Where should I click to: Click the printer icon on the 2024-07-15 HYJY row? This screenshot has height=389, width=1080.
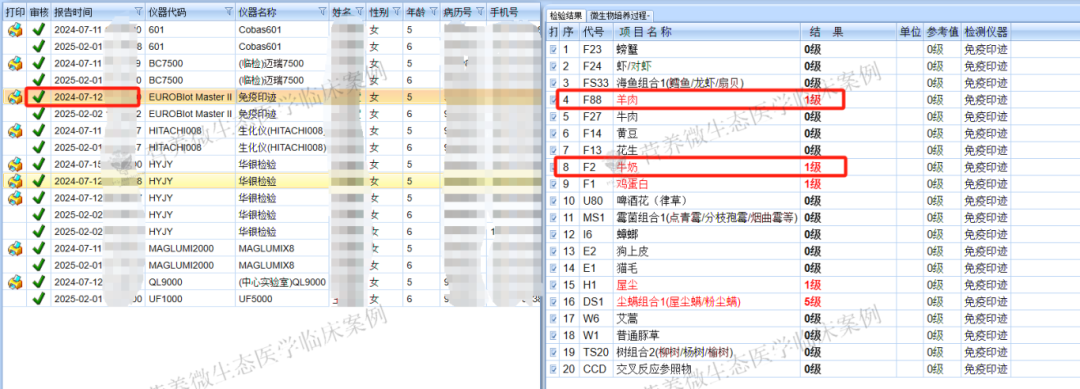[14, 165]
